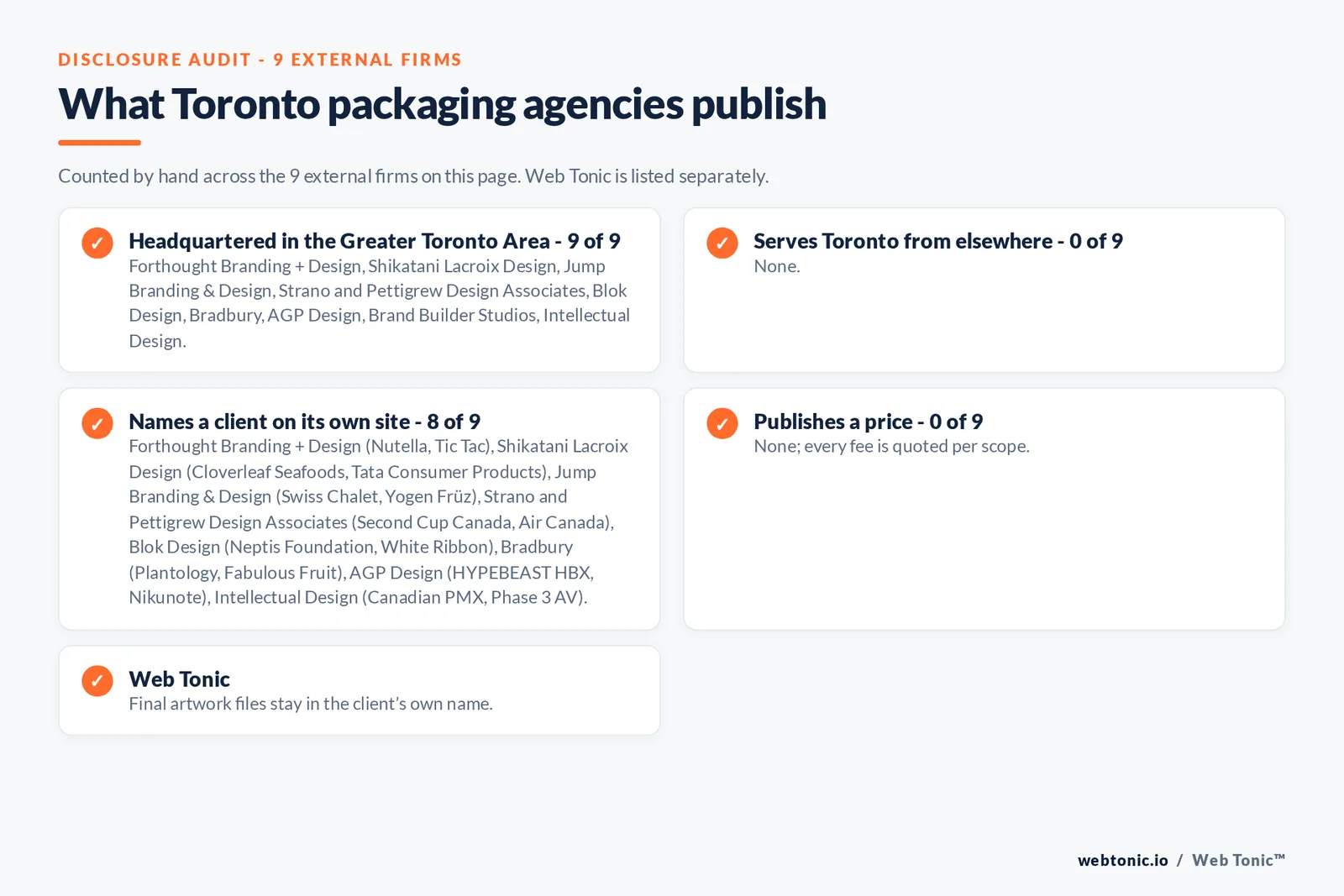
Task: Select the 'Web Tonic' card heading
Action: [180, 679]
